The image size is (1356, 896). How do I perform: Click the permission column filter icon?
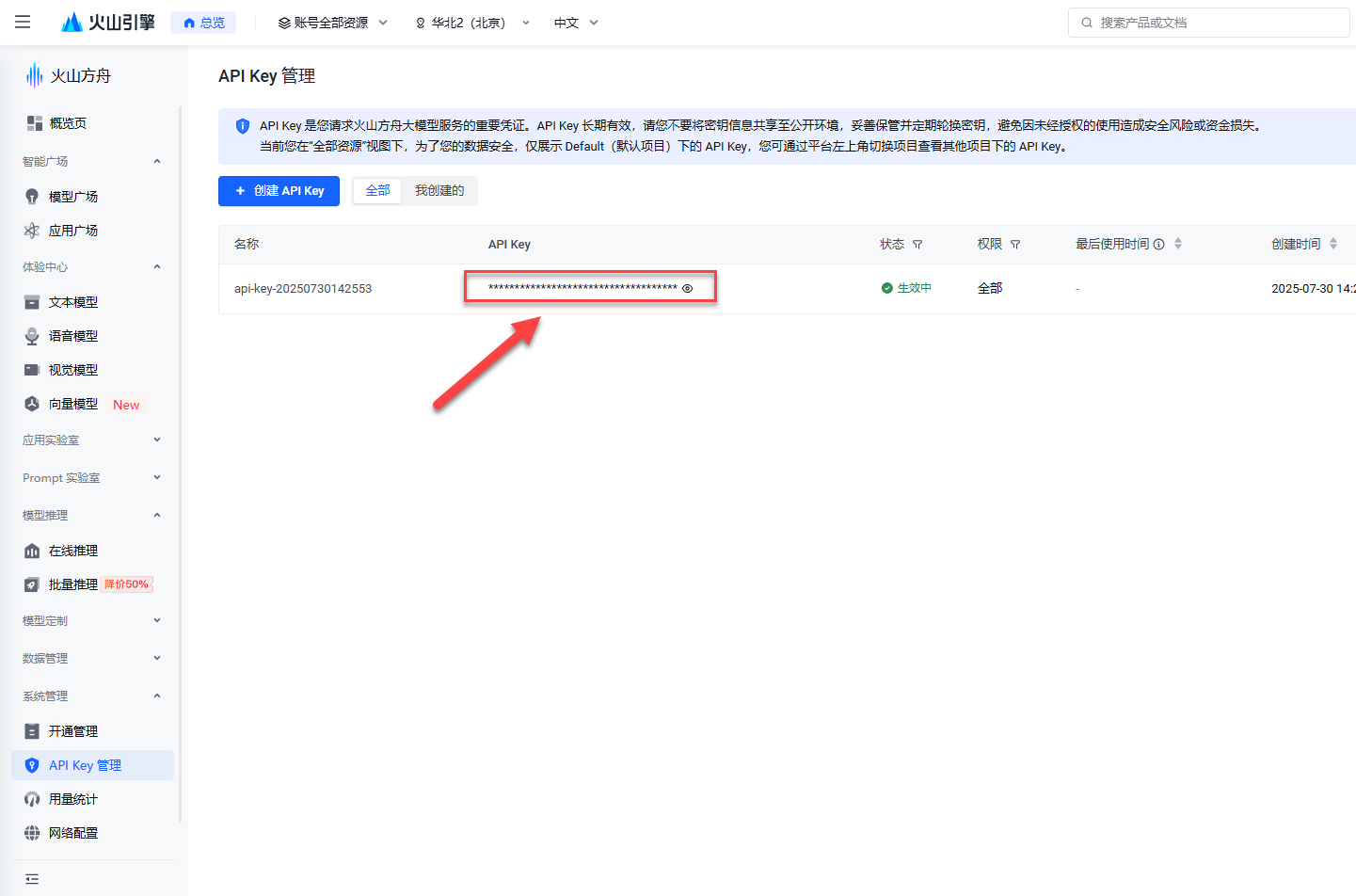point(1015,245)
